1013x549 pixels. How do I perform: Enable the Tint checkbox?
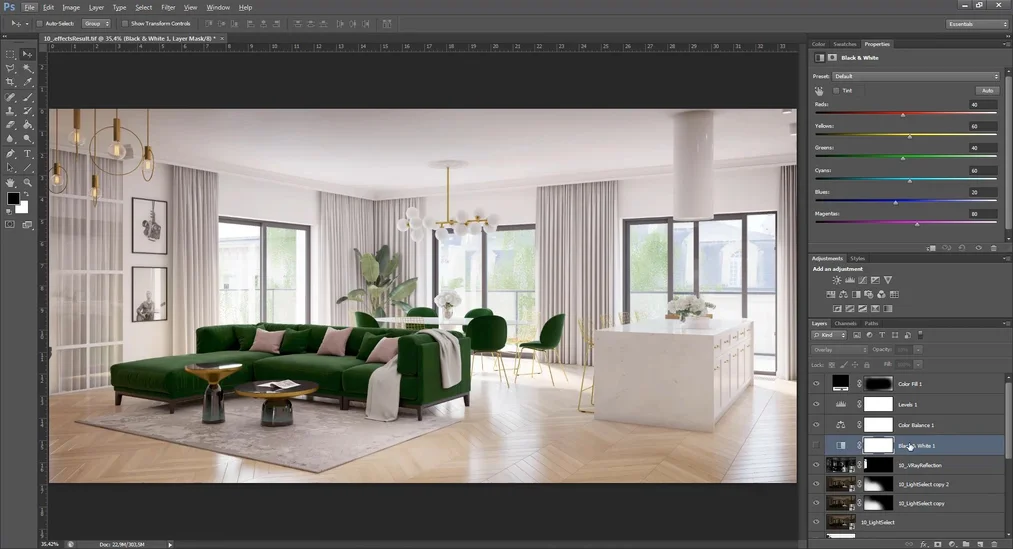pyautogui.click(x=836, y=91)
